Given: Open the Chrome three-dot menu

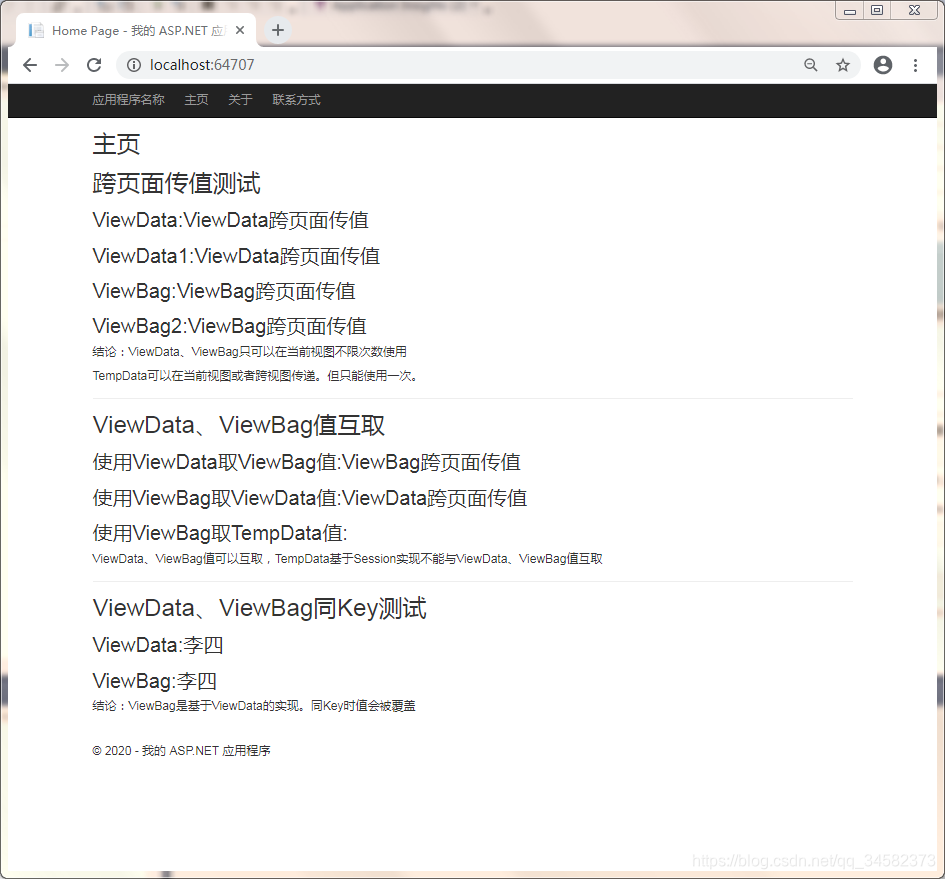Looking at the screenshot, I should (x=915, y=65).
